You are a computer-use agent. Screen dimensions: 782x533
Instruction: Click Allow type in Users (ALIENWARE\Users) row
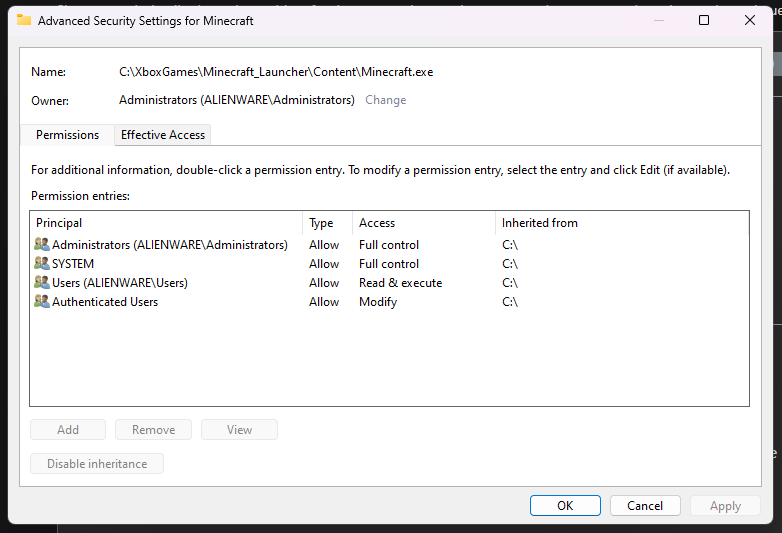tap(324, 283)
